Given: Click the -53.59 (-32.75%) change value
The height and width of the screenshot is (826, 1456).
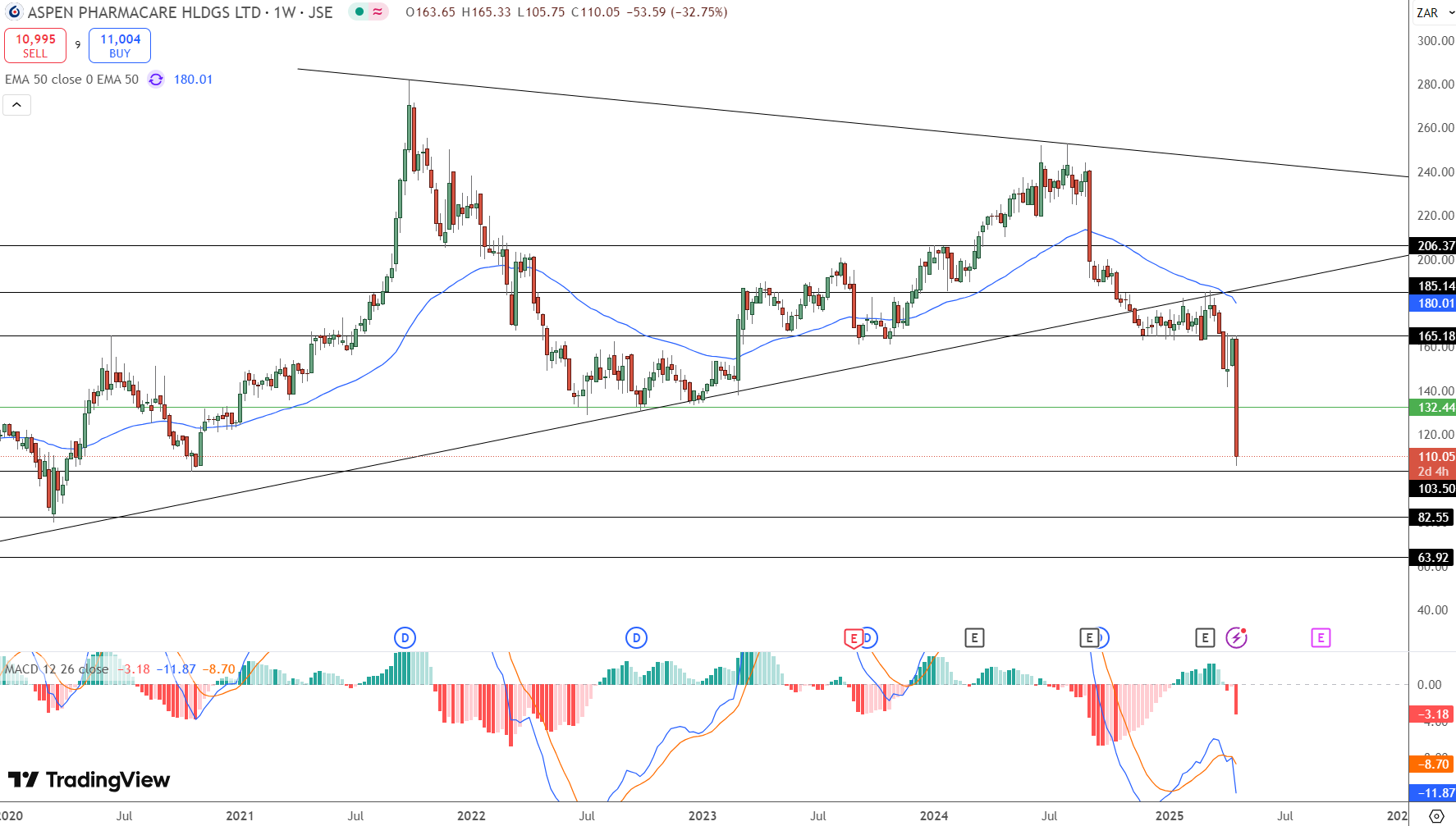Looking at the screenshot, I should click(676, 12).
